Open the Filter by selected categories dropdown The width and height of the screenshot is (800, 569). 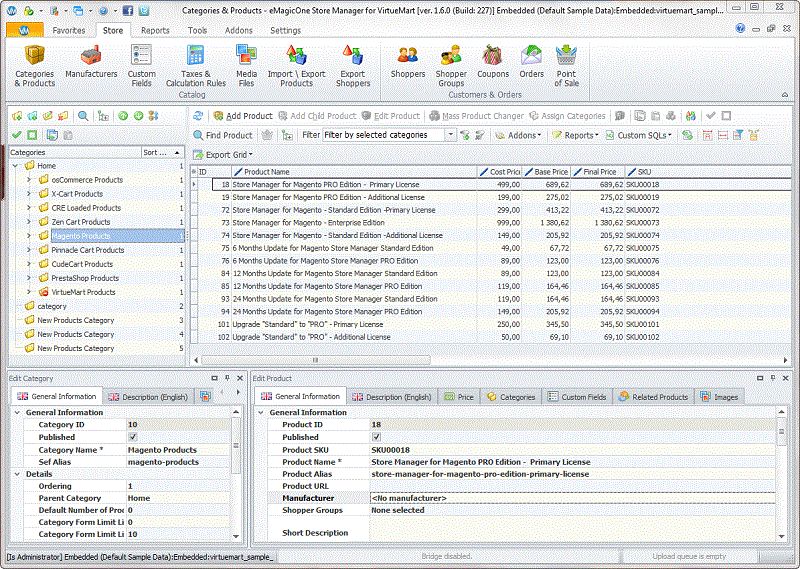click(x=451, y=135)
